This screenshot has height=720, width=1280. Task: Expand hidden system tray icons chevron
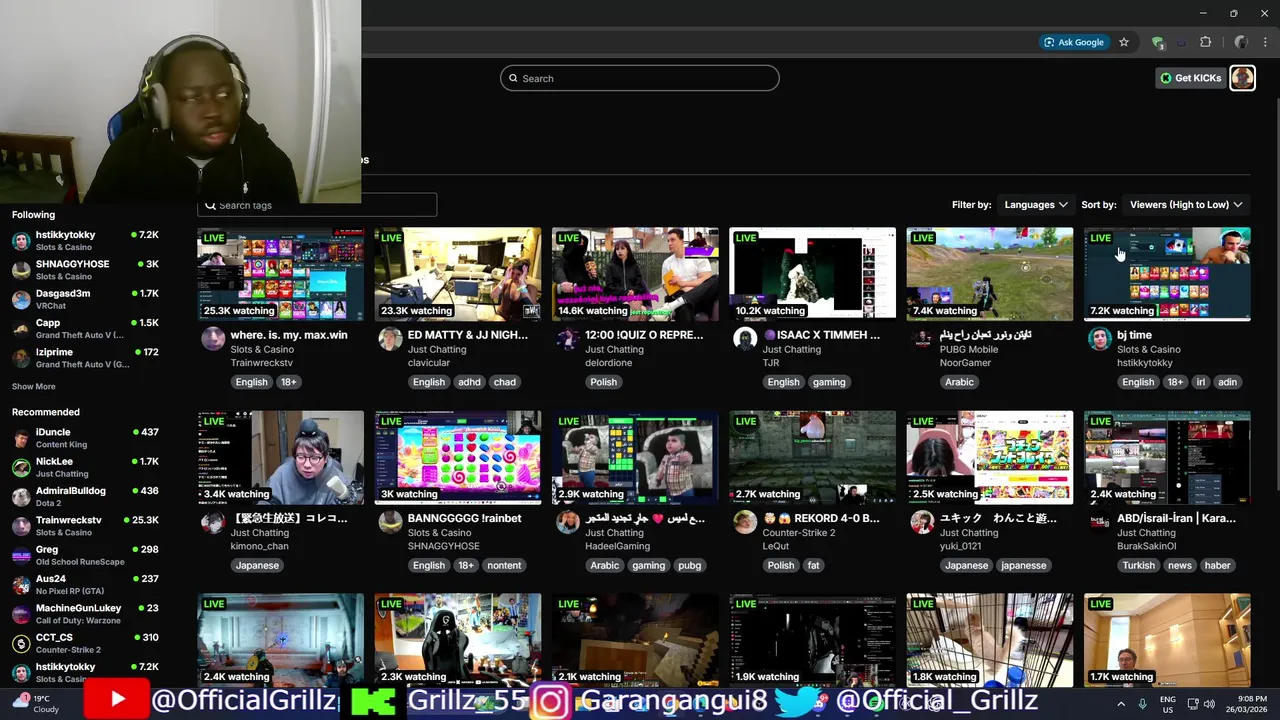[x=1121, y=704]
